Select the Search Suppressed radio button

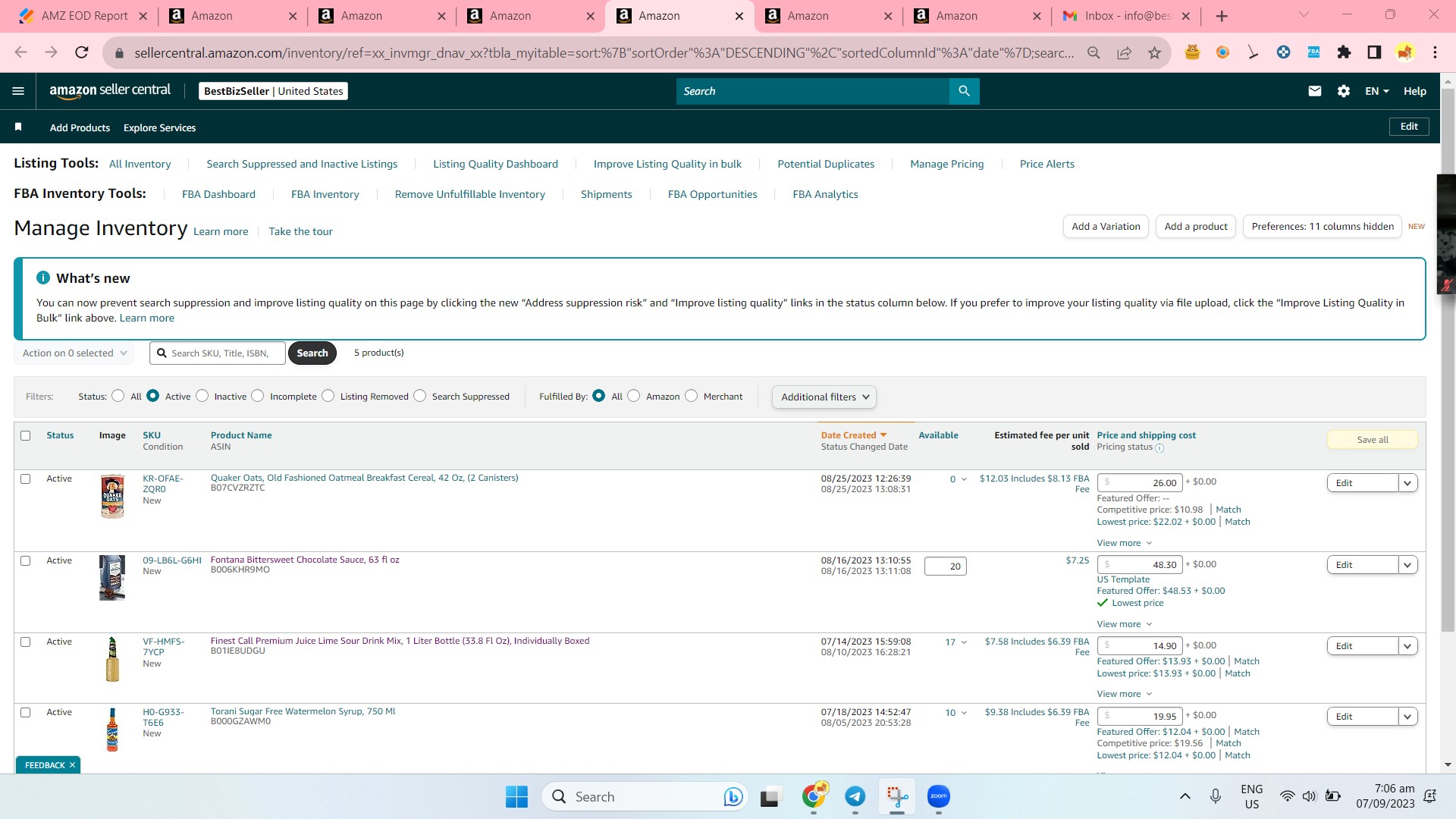tap(419, 396)
